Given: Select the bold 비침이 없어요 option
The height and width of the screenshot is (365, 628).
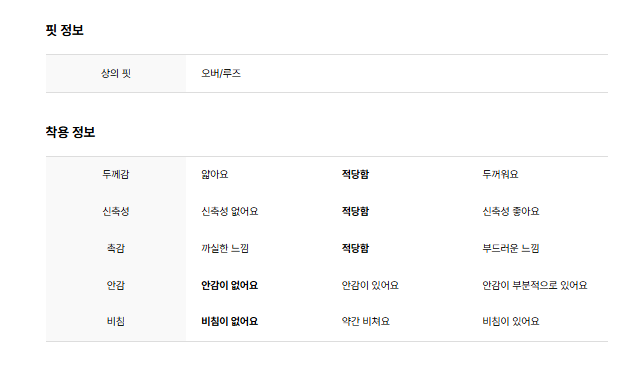Looking at the screenshot, I should pyautogui.click(x=230, y=321).
